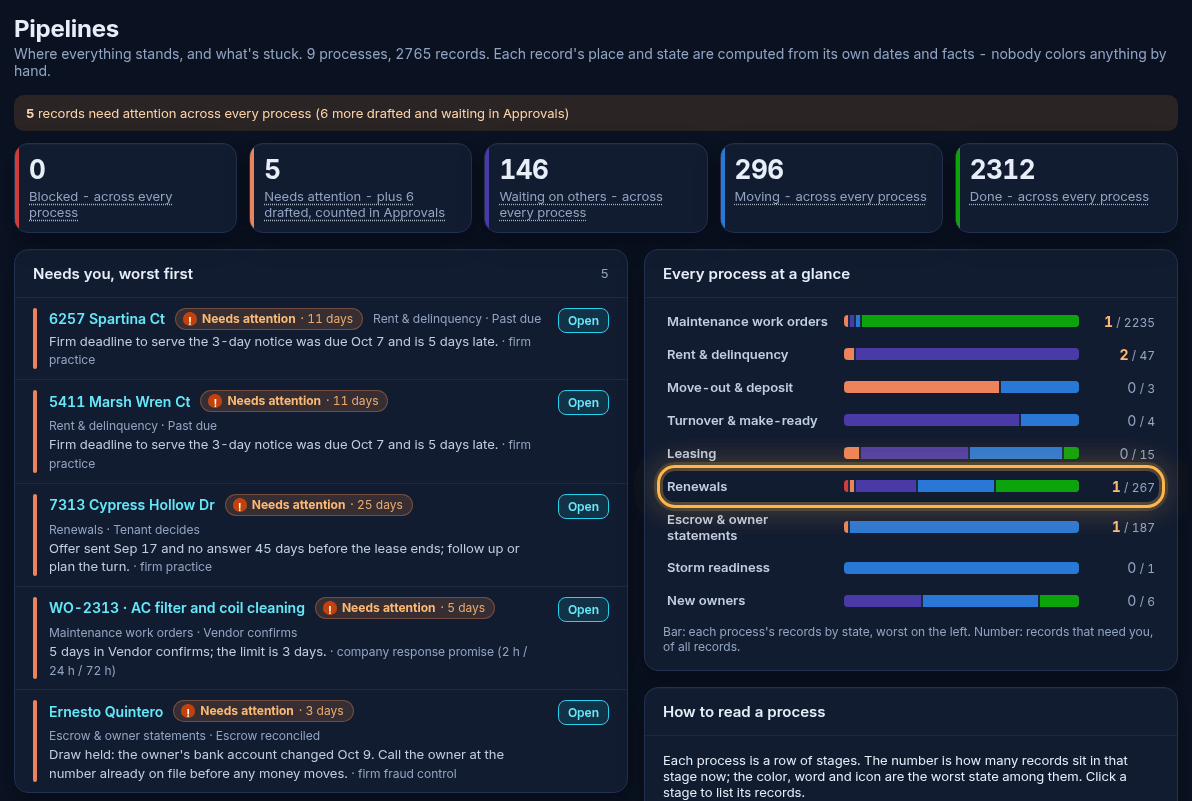The width and height of the screenshot is (1192, 801).
Task: Open the 7313 Cypress Hollow Dr record via its Open button
Action: (x=583, y=507)
